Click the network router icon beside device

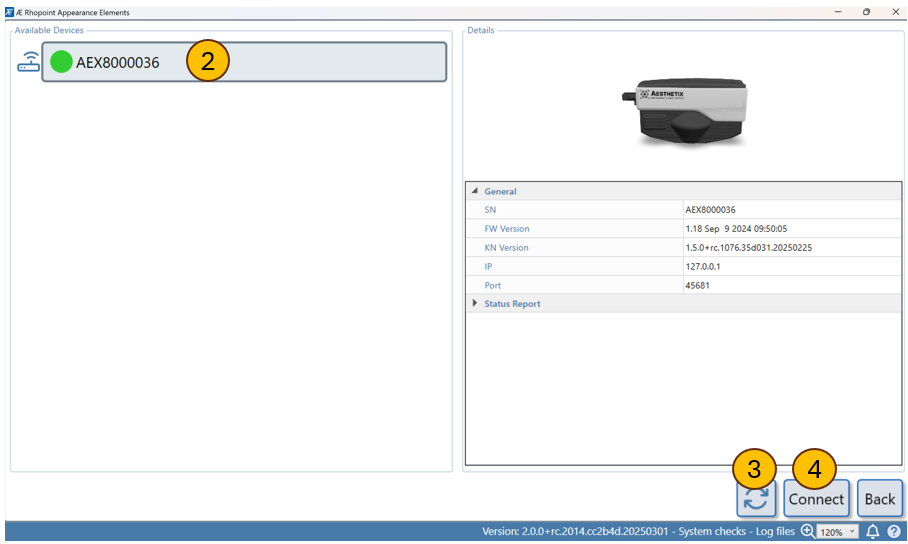pos(27,63)
